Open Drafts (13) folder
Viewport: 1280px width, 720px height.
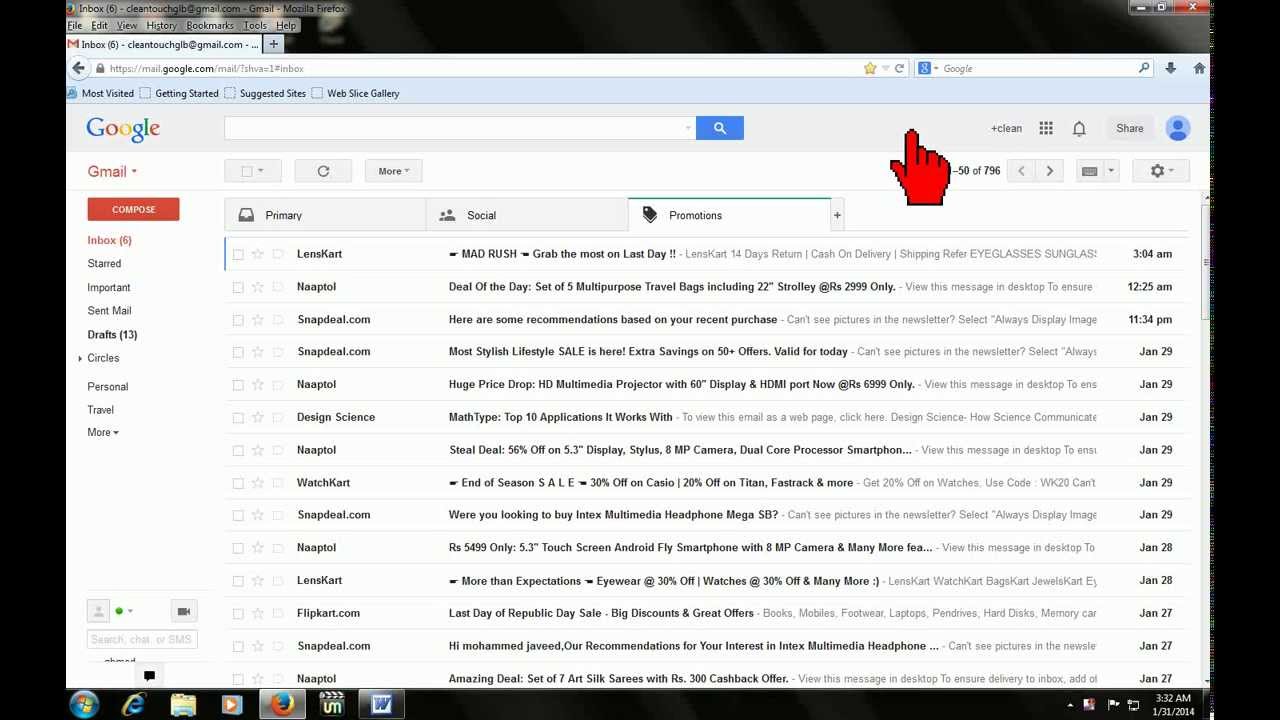(112, 335)
